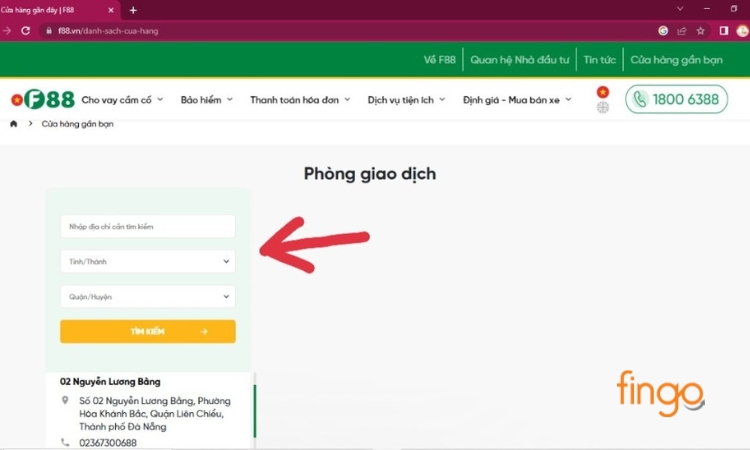The image size is (750, 450).
Task: Expand the Bảo hiểm menu
Action: point(207,100)
